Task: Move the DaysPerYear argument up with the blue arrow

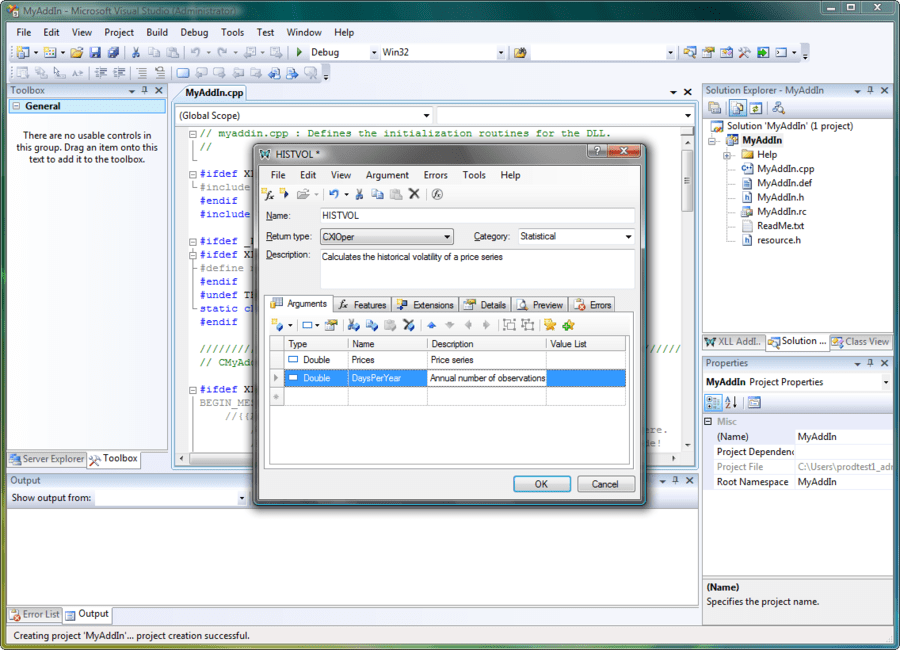Action: [x=431, y=325]
